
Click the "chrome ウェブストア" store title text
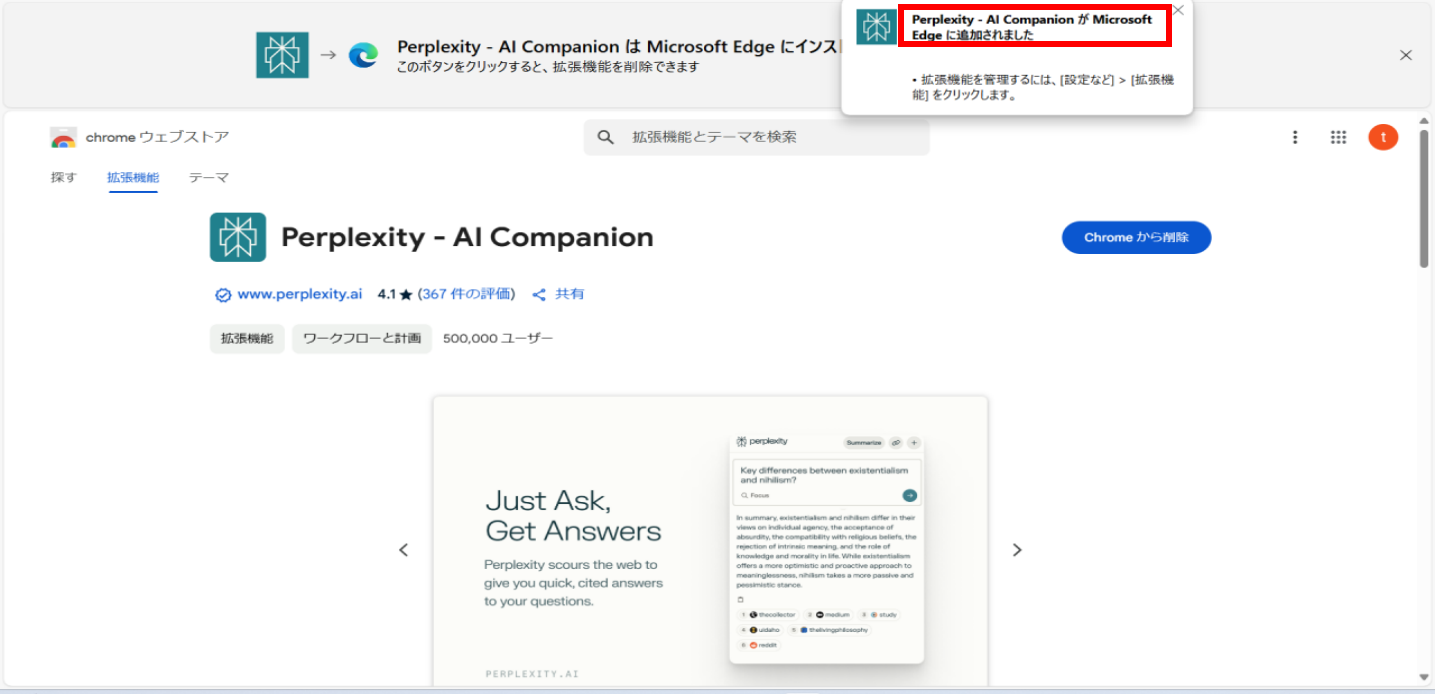(x=157, y=138)
